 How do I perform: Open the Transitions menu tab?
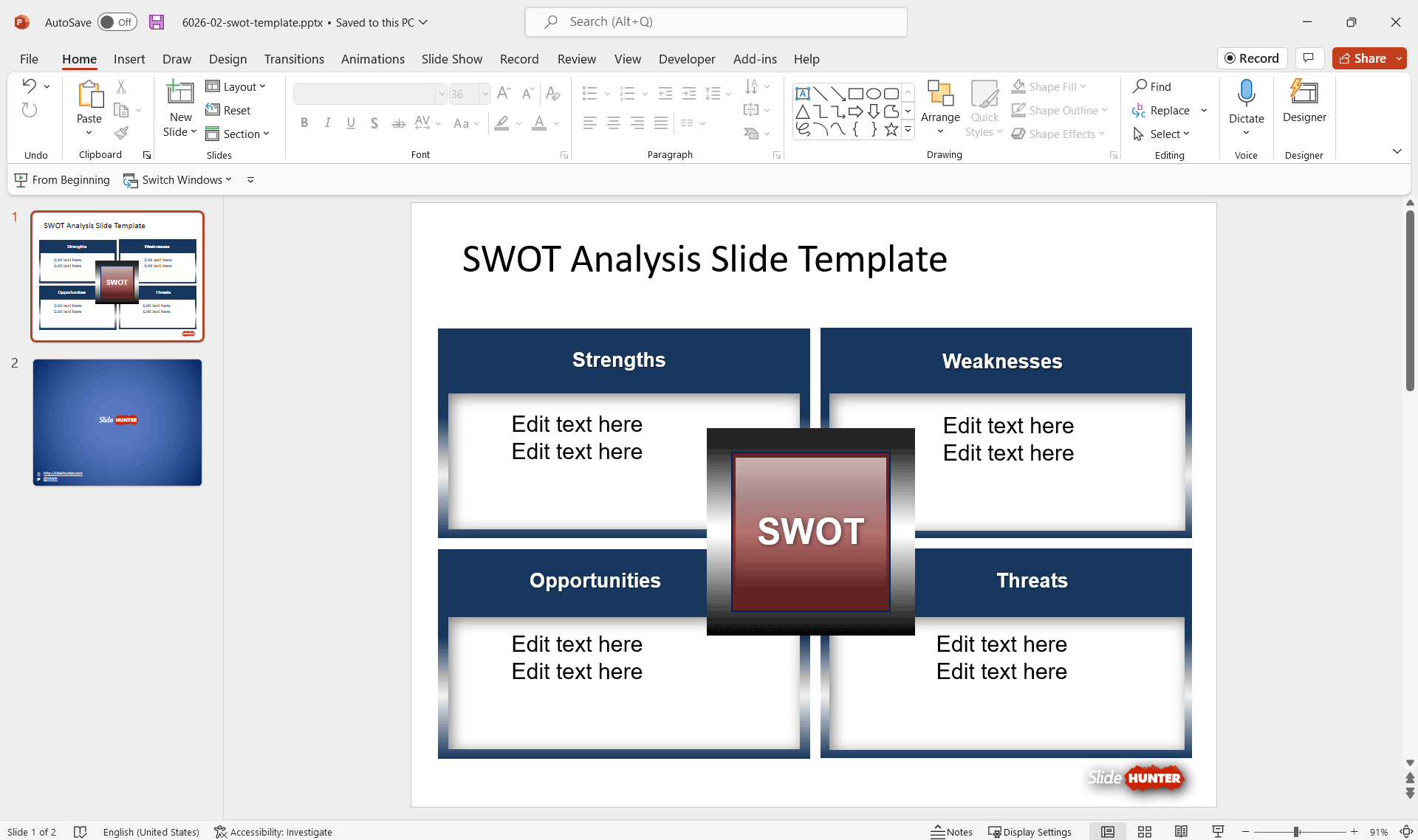pos(294,58)
